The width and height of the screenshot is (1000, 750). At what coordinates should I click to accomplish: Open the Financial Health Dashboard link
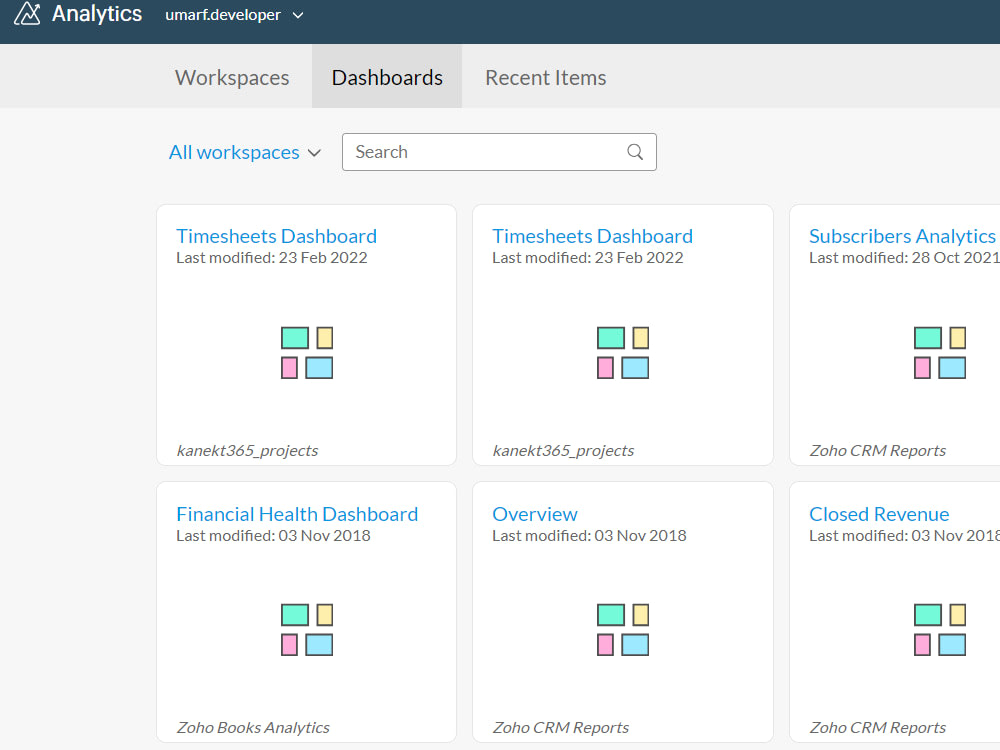(297, 513)
